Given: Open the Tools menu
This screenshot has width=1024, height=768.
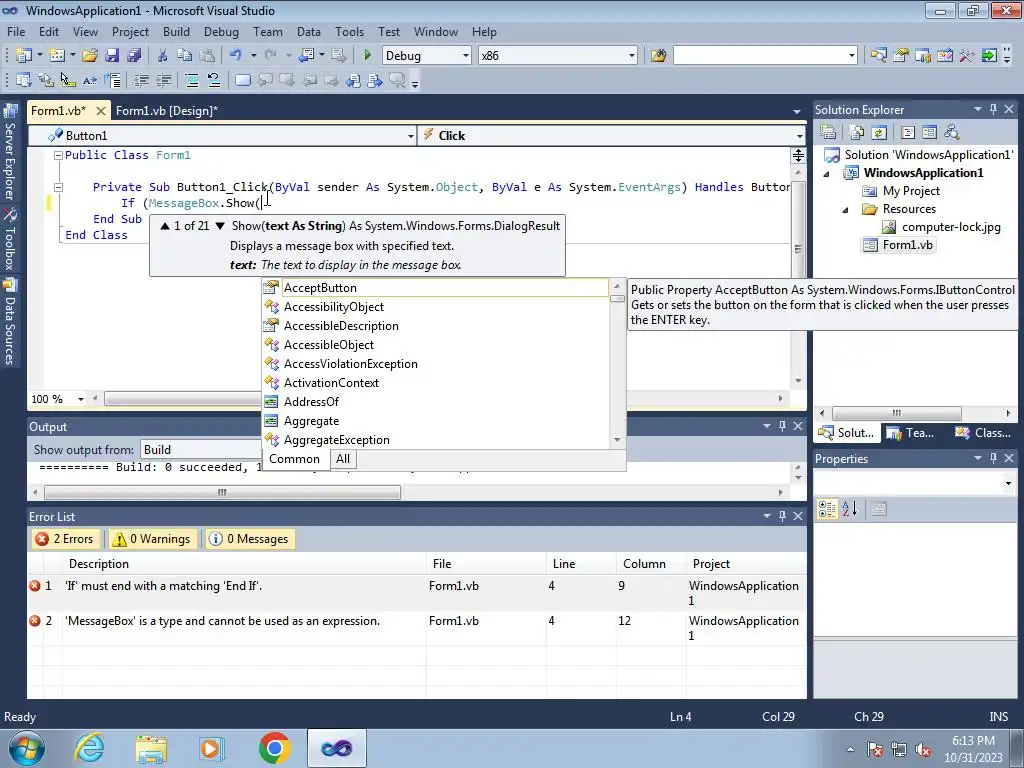Looking at the screenshot, I should click(x=349, y=31).
